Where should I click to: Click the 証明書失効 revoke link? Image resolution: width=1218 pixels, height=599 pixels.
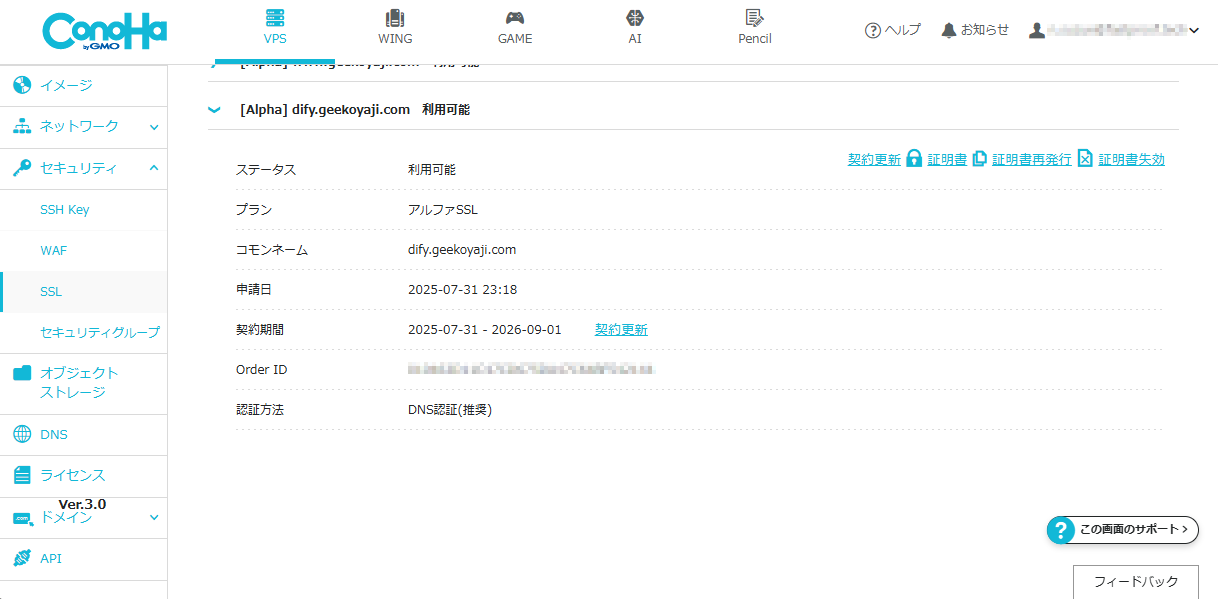[1131, 159]
